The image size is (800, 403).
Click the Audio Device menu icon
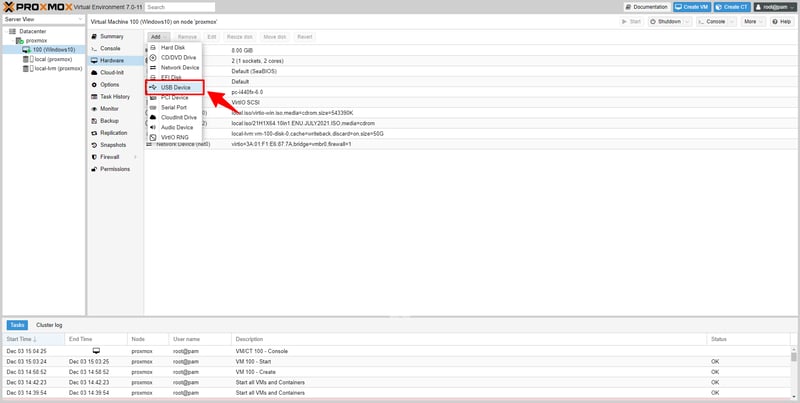(x=152, y=127)
